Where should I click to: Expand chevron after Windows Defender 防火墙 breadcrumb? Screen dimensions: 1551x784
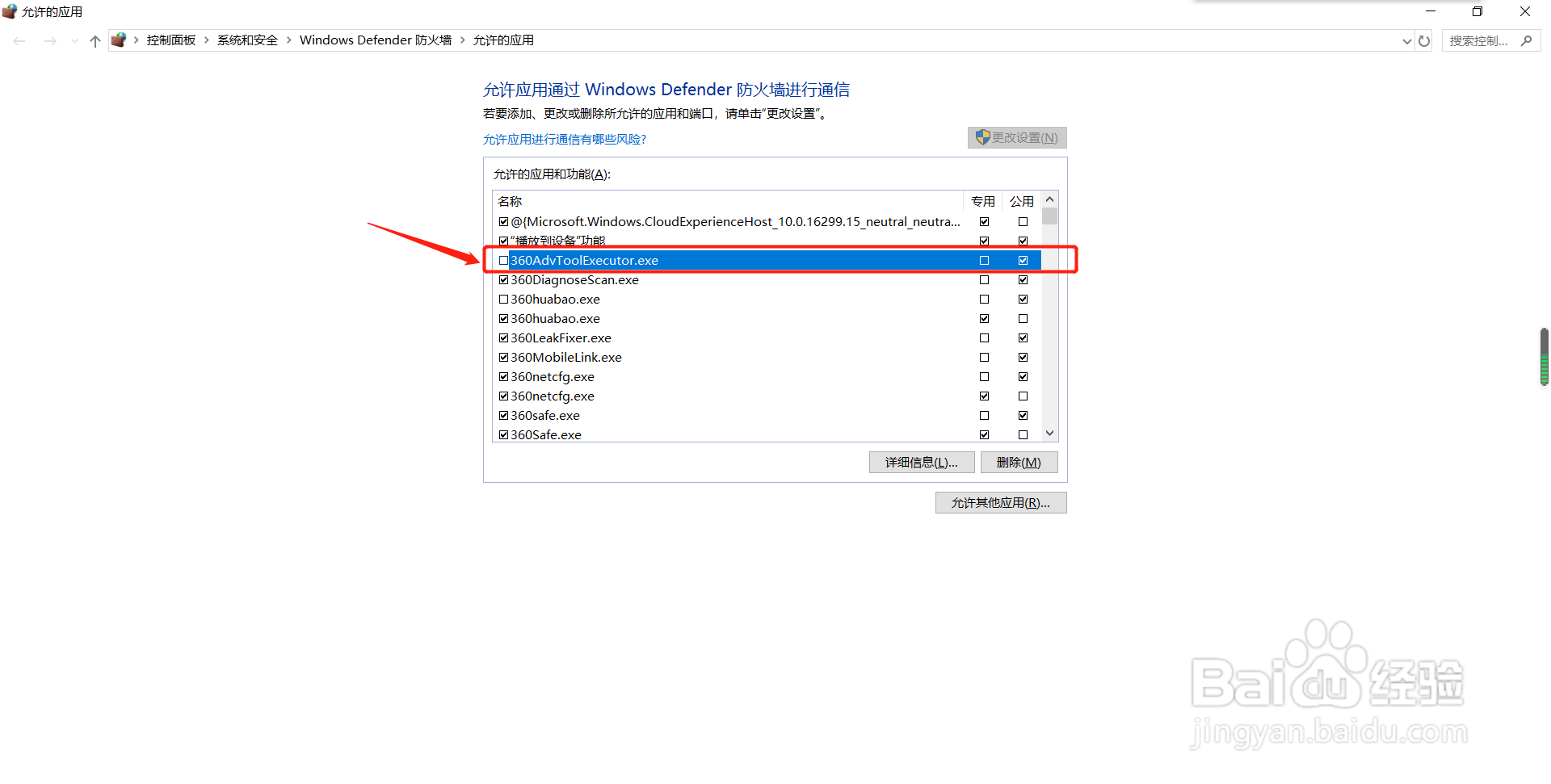[463, 40]
